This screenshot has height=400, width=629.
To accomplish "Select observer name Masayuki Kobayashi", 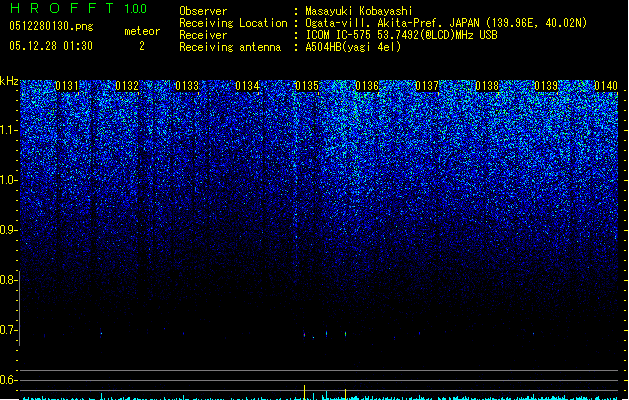I will tap(359, 11).
